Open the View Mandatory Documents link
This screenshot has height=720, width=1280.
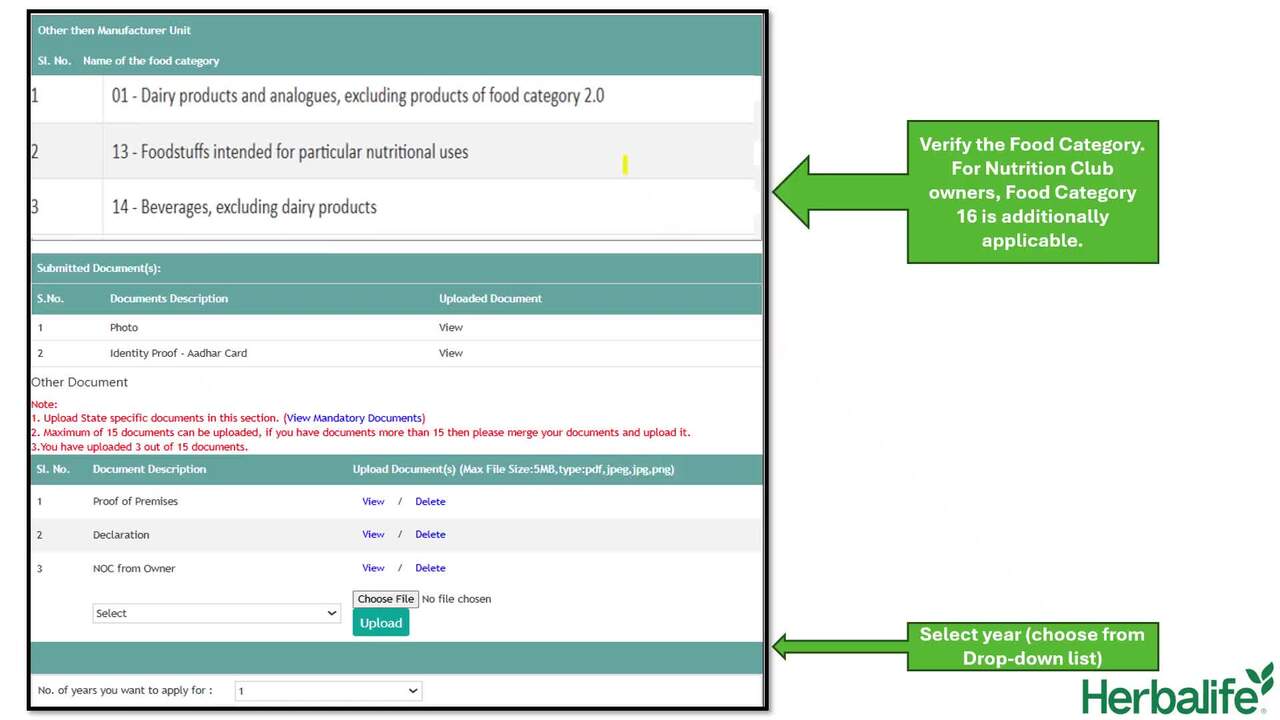click(355, 418)
